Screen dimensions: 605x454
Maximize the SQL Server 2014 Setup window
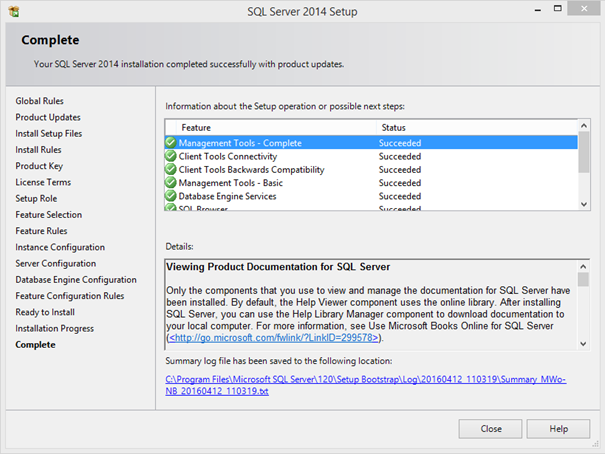coord(558,8)
